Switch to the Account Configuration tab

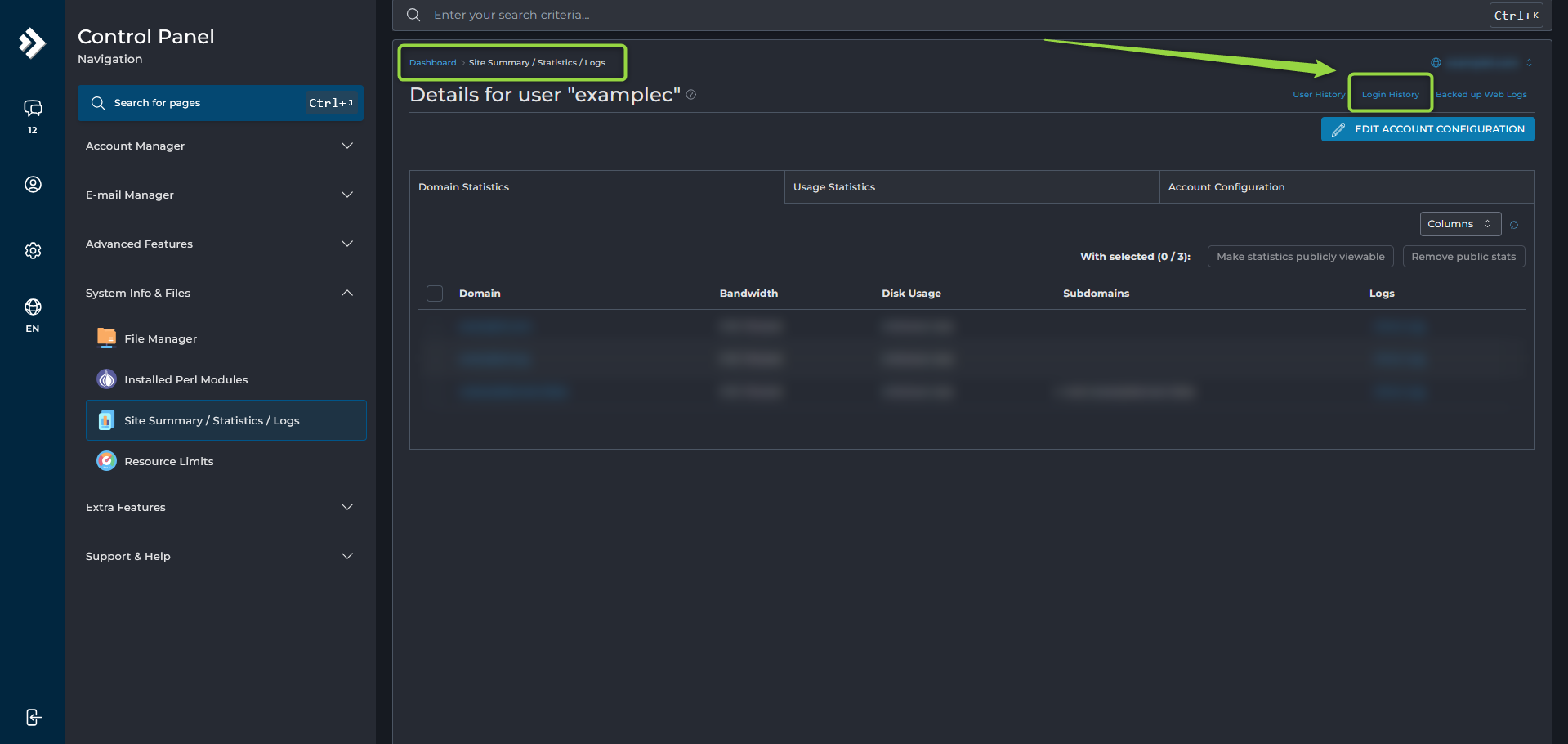tap(1347, 187)
